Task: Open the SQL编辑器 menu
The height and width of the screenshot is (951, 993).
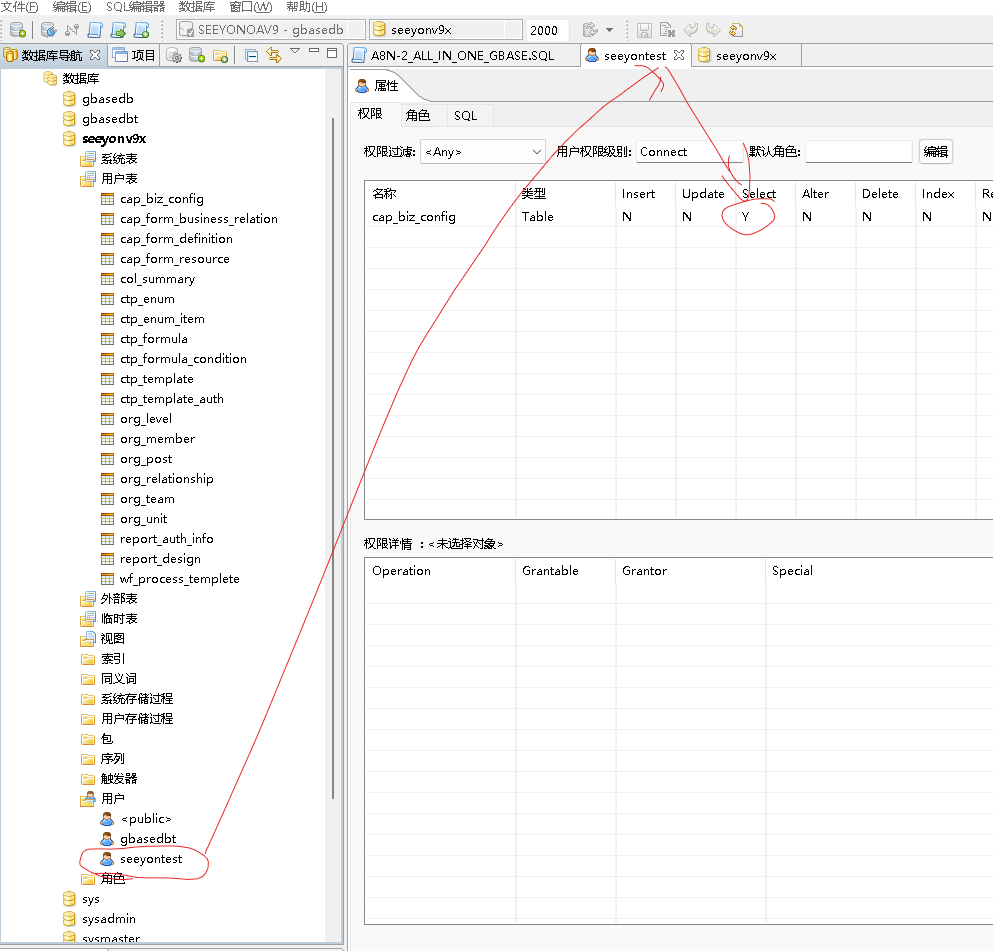Action: pyautogui.click(x=135, y=7)
